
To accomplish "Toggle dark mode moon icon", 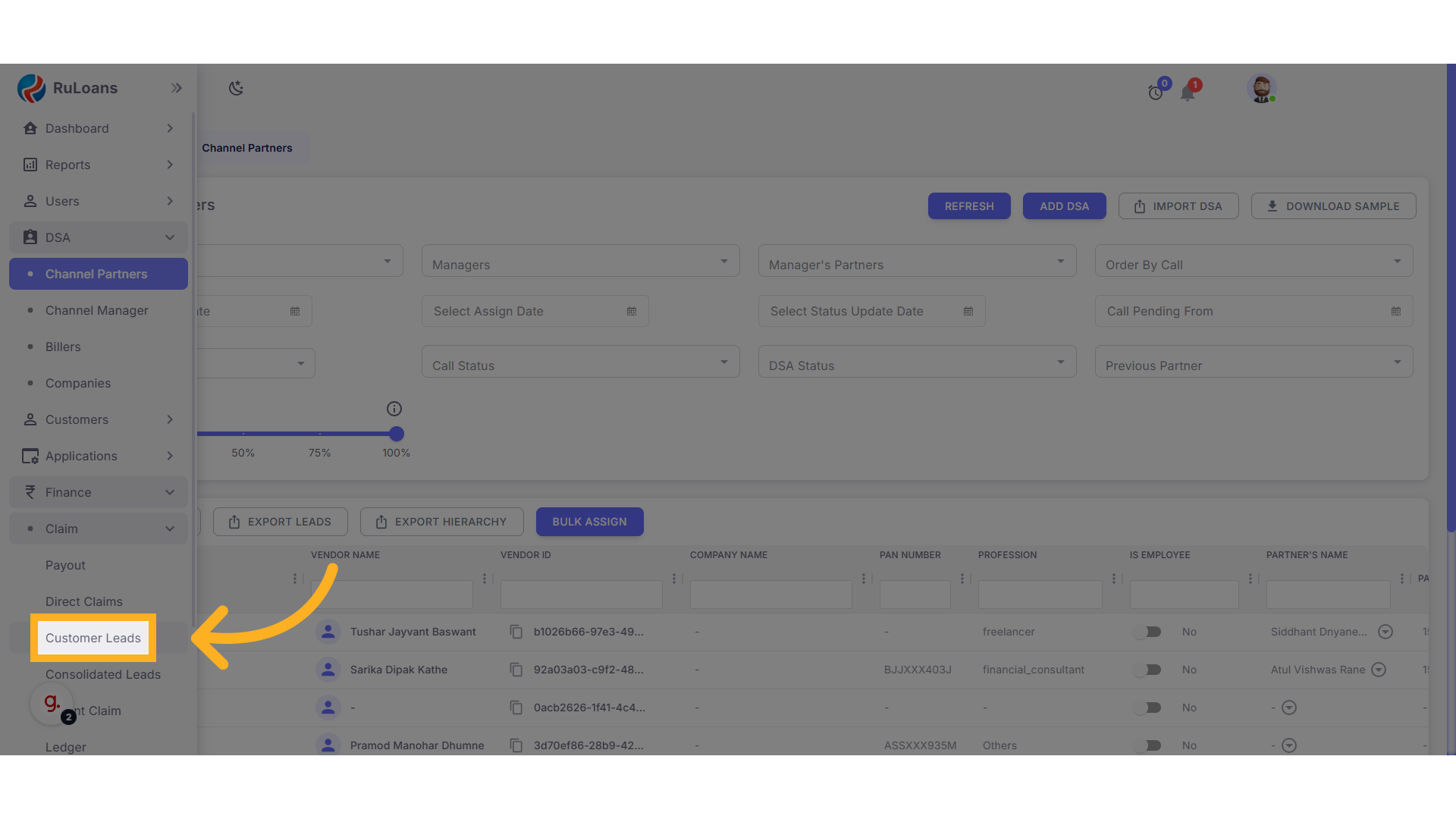I will (x=236, y=88).
